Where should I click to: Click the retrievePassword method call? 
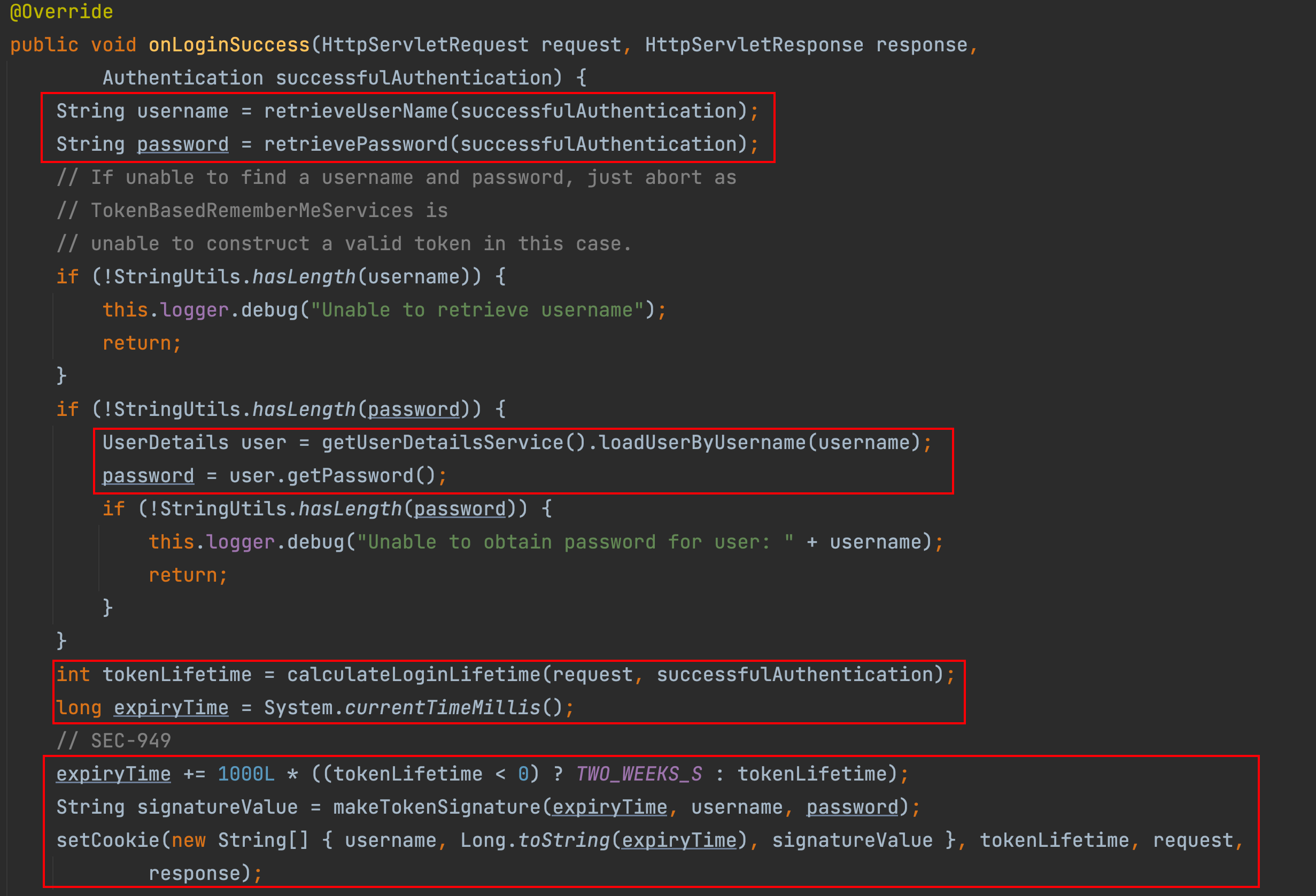point(355,144)
